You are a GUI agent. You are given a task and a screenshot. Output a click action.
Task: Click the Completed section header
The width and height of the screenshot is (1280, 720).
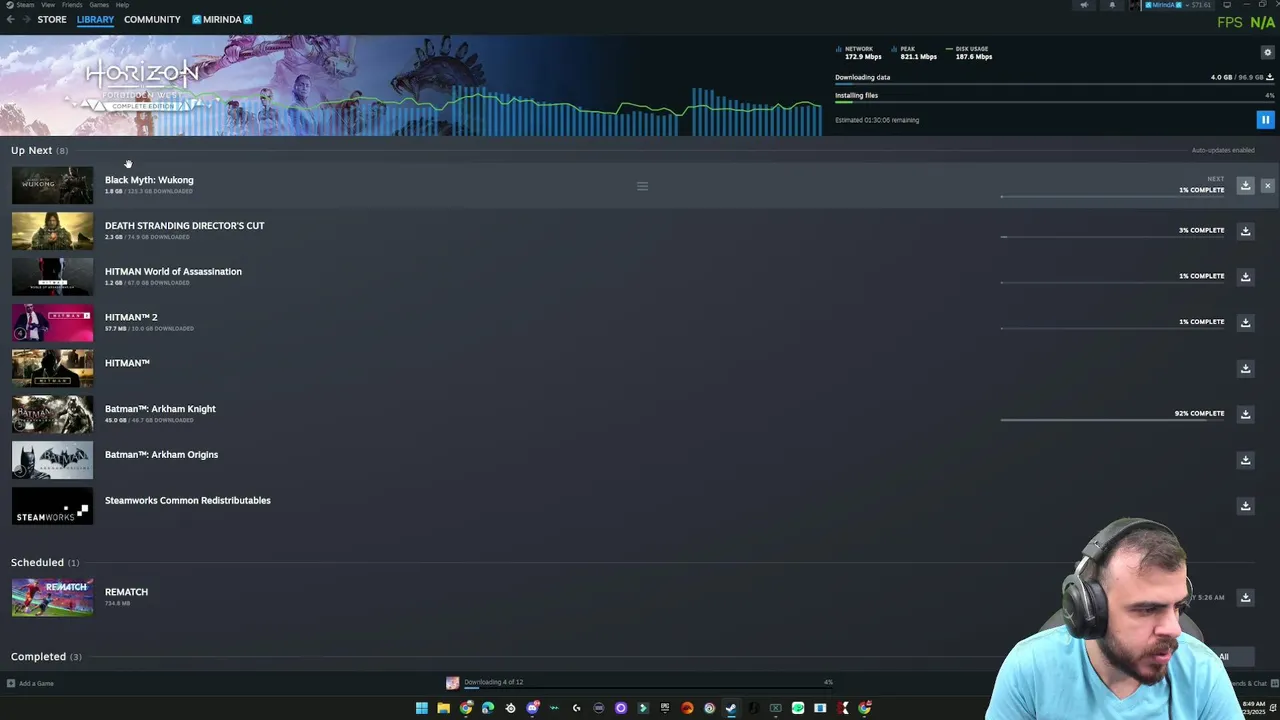[46, 657]
